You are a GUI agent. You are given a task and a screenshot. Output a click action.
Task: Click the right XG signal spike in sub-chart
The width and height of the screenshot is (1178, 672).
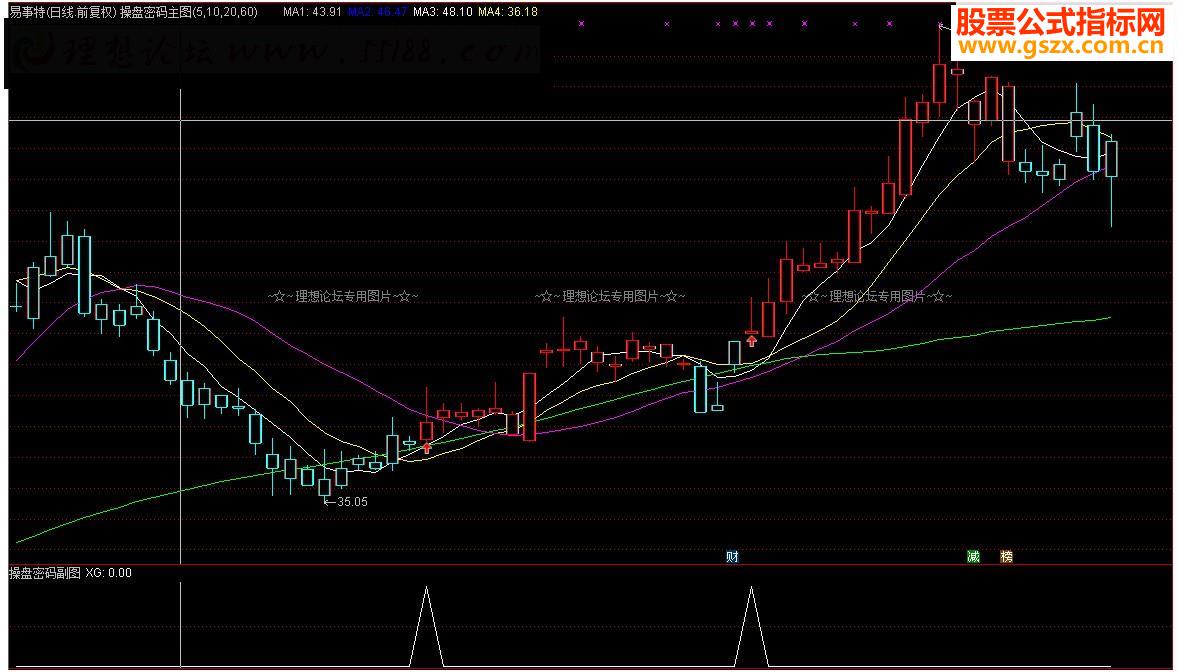(751, 626)
